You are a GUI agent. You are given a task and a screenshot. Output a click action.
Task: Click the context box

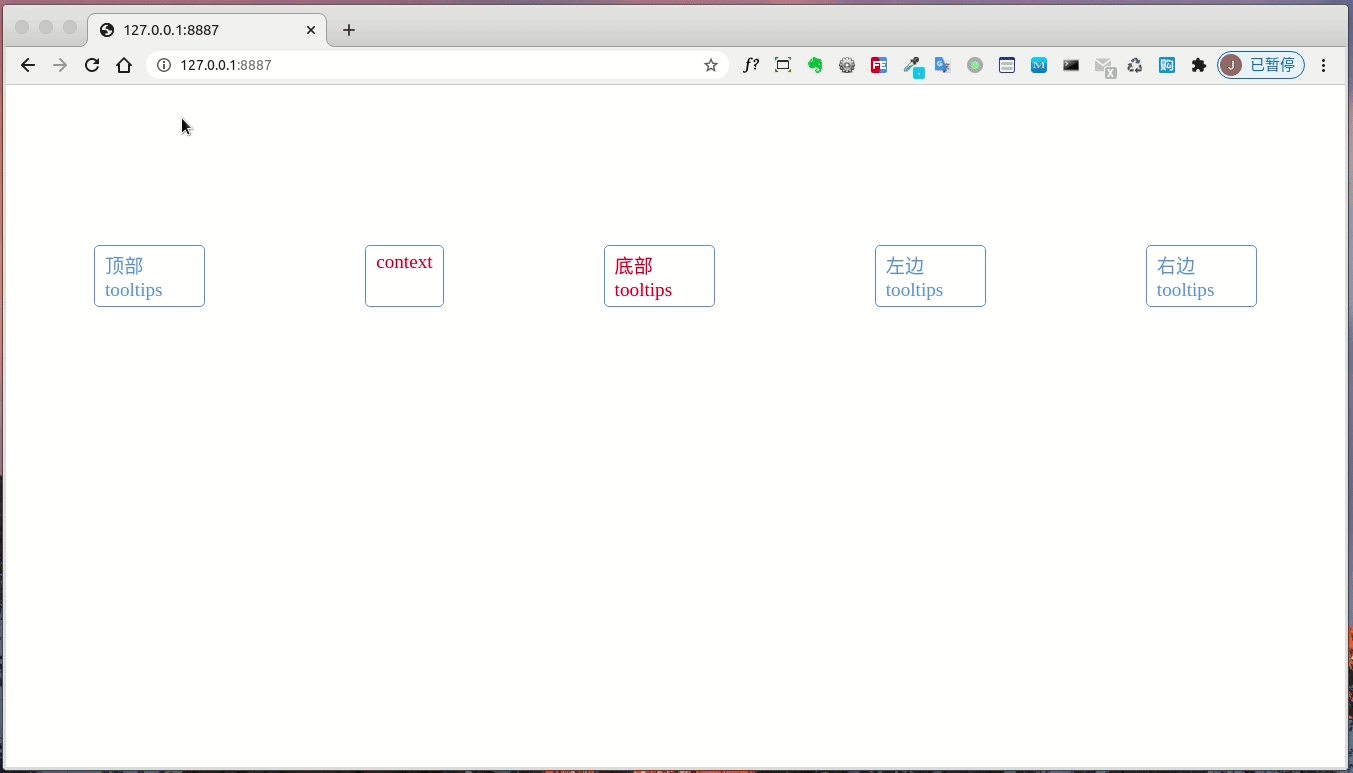point(404,275)
